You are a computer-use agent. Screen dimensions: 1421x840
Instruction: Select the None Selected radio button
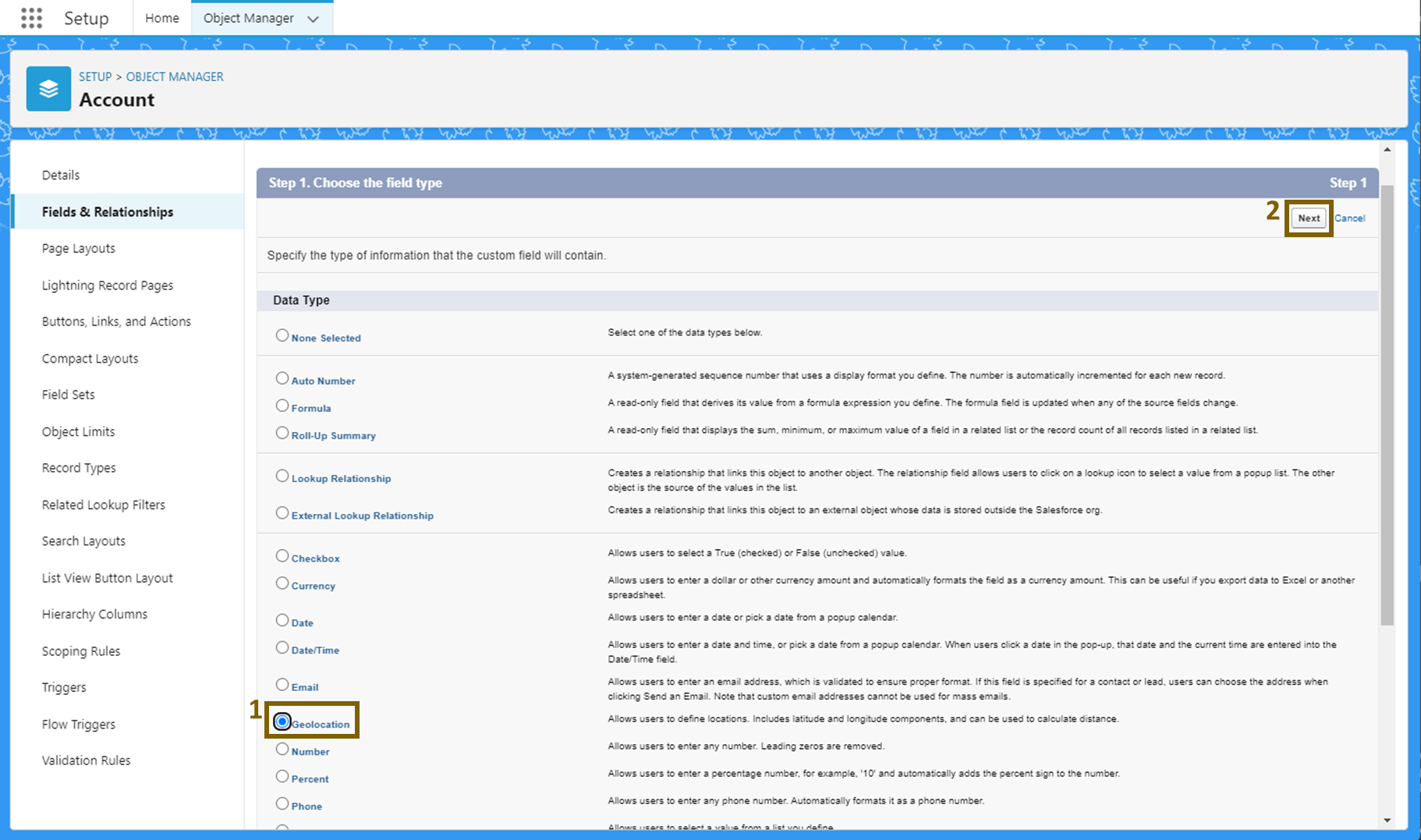coord(282,335)
